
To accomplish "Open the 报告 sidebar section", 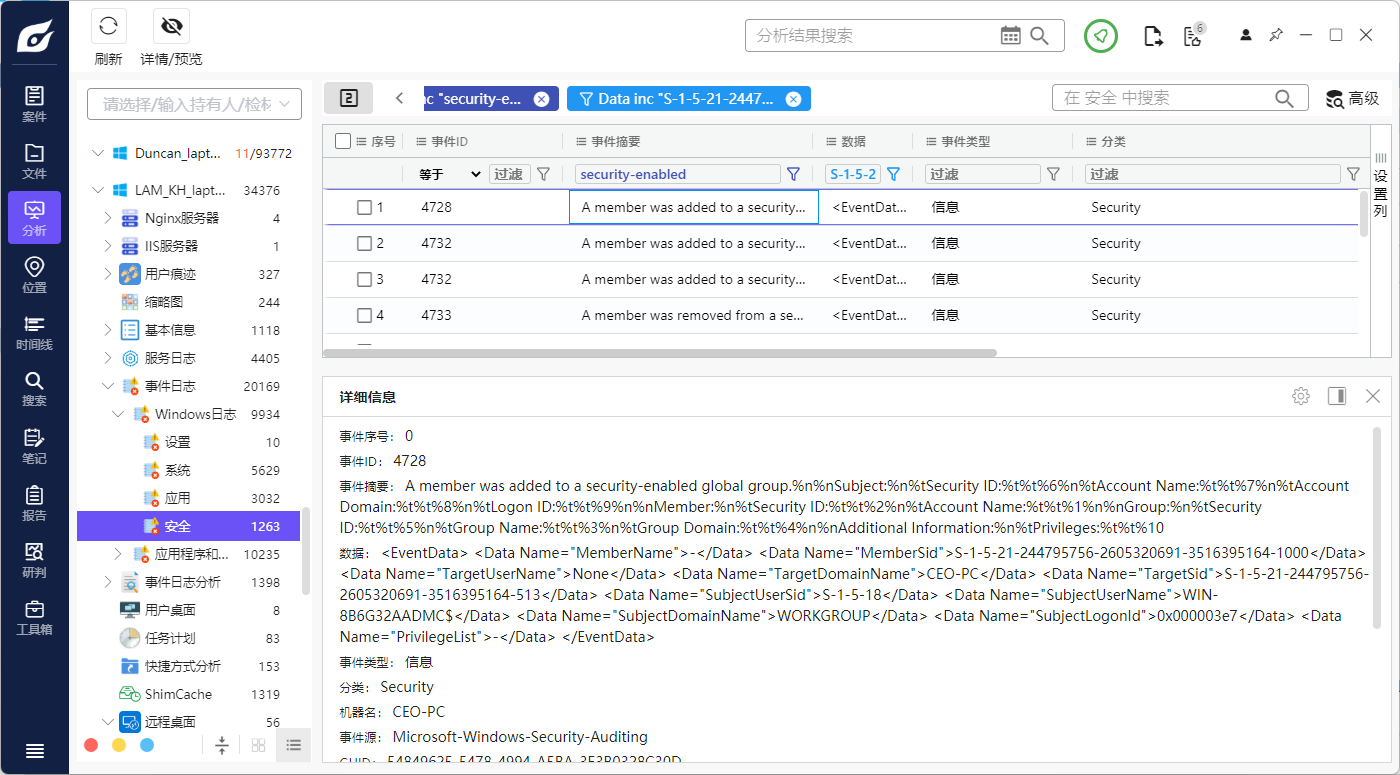I will click(34, 502).
